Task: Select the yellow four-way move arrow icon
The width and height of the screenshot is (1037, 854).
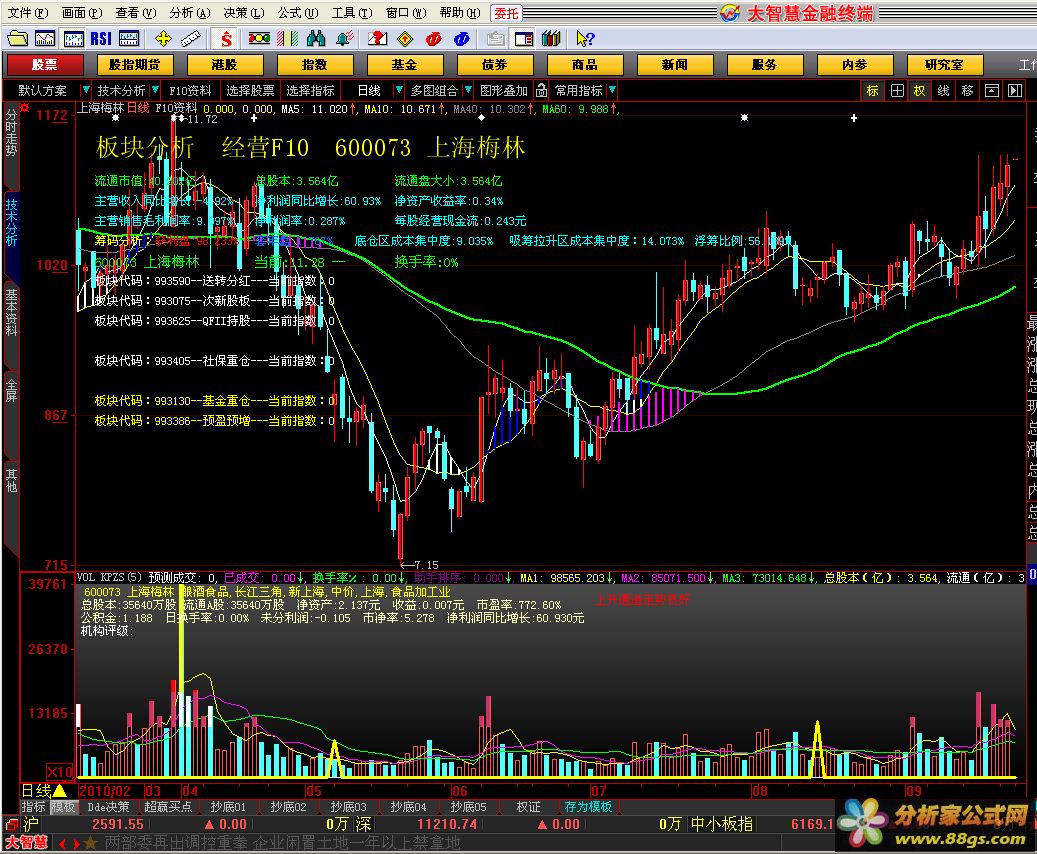Action: 163,39
